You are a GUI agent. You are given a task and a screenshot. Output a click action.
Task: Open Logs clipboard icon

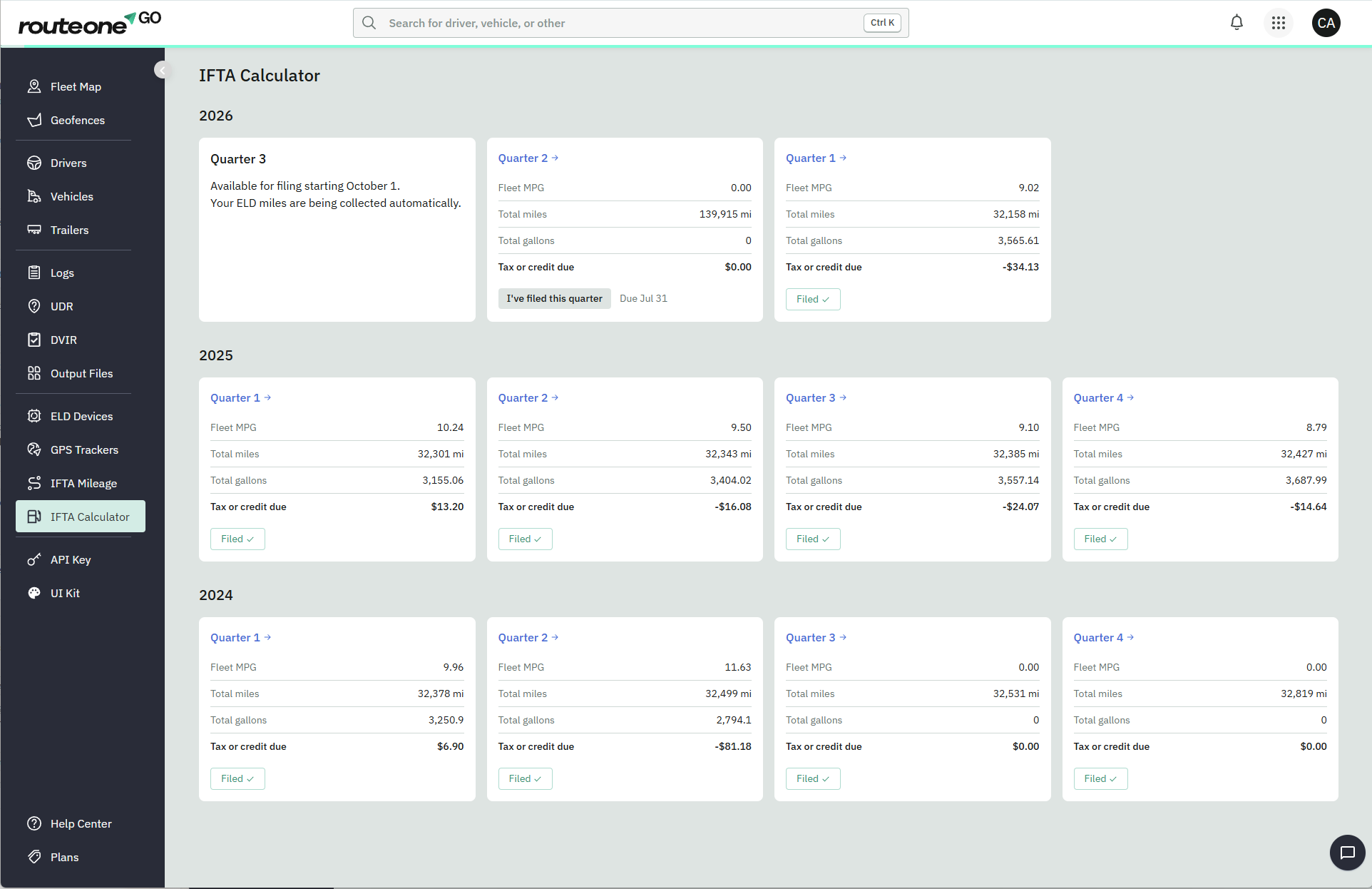click(x=34, y=273)
